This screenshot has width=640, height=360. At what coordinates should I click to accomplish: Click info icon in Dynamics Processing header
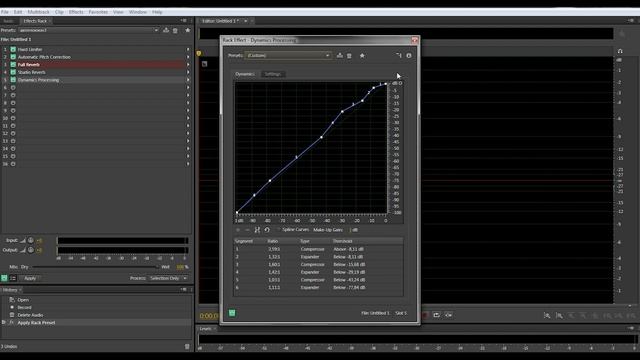409,56
